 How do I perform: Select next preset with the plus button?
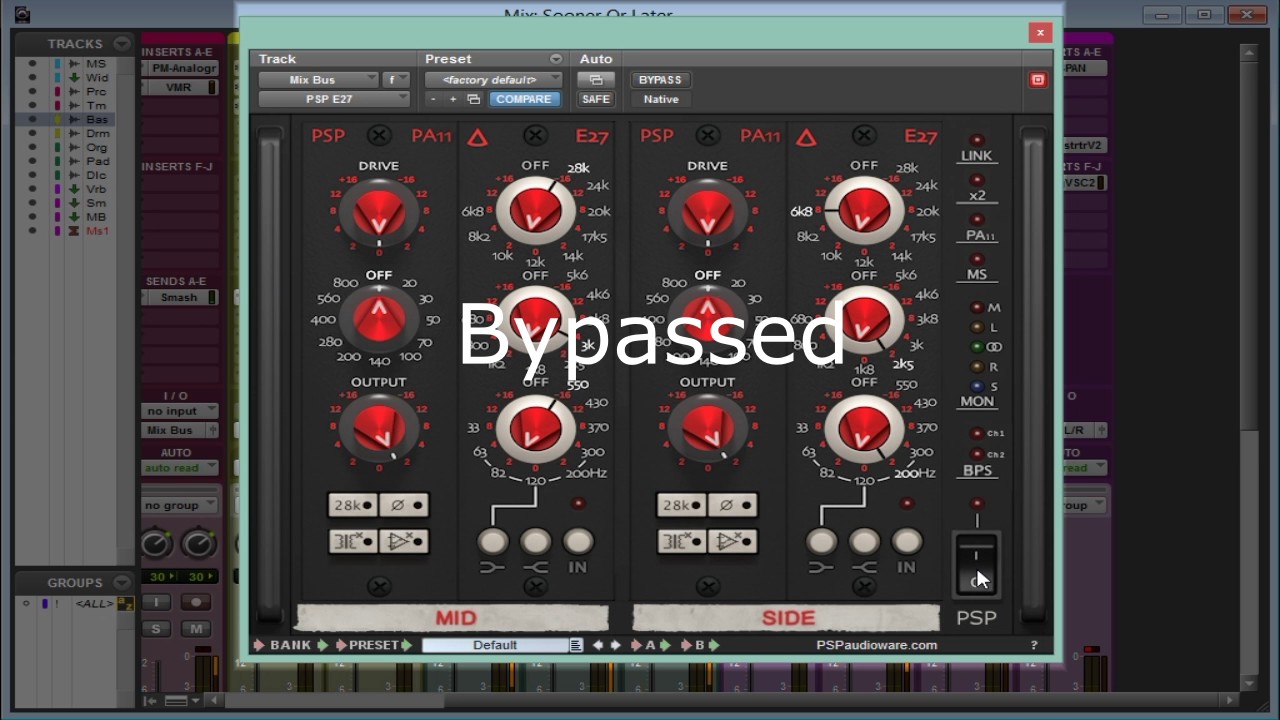pyautogui.click(x=453, y=99)
